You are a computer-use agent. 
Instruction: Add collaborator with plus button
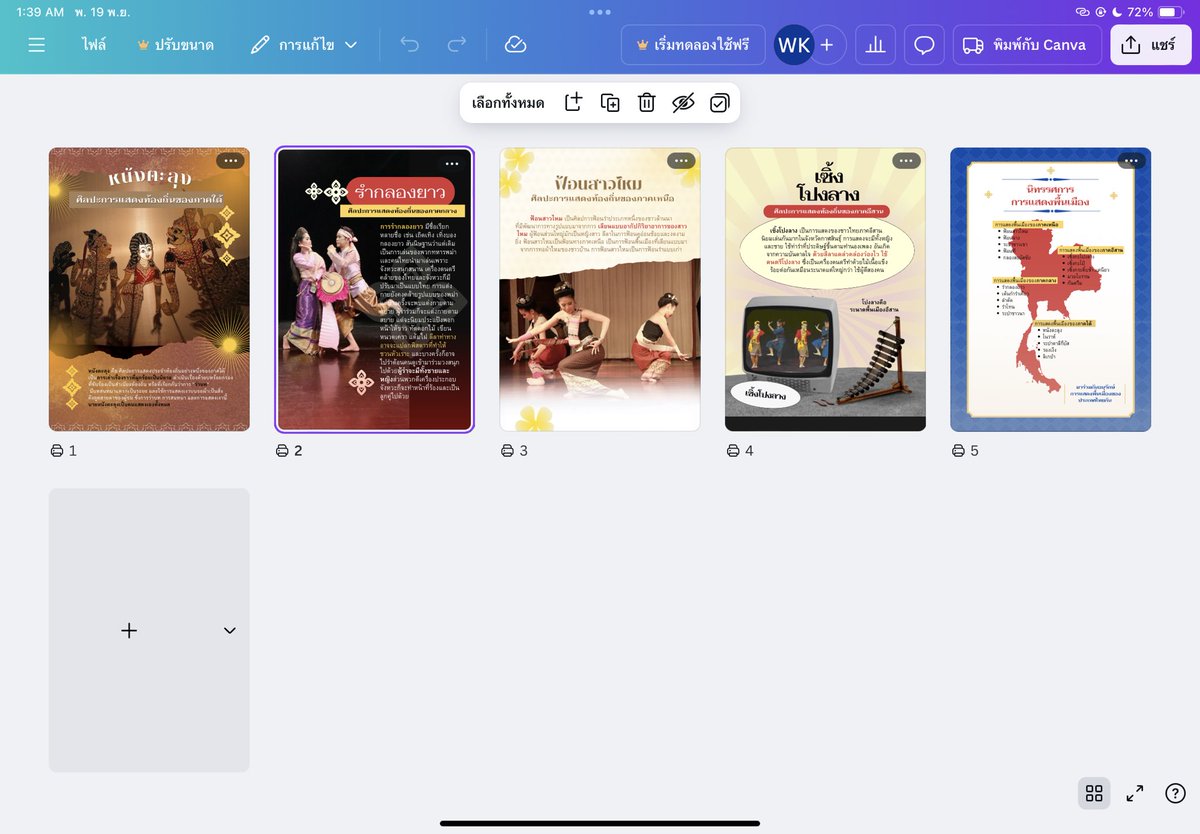click(x=827, y=45)
